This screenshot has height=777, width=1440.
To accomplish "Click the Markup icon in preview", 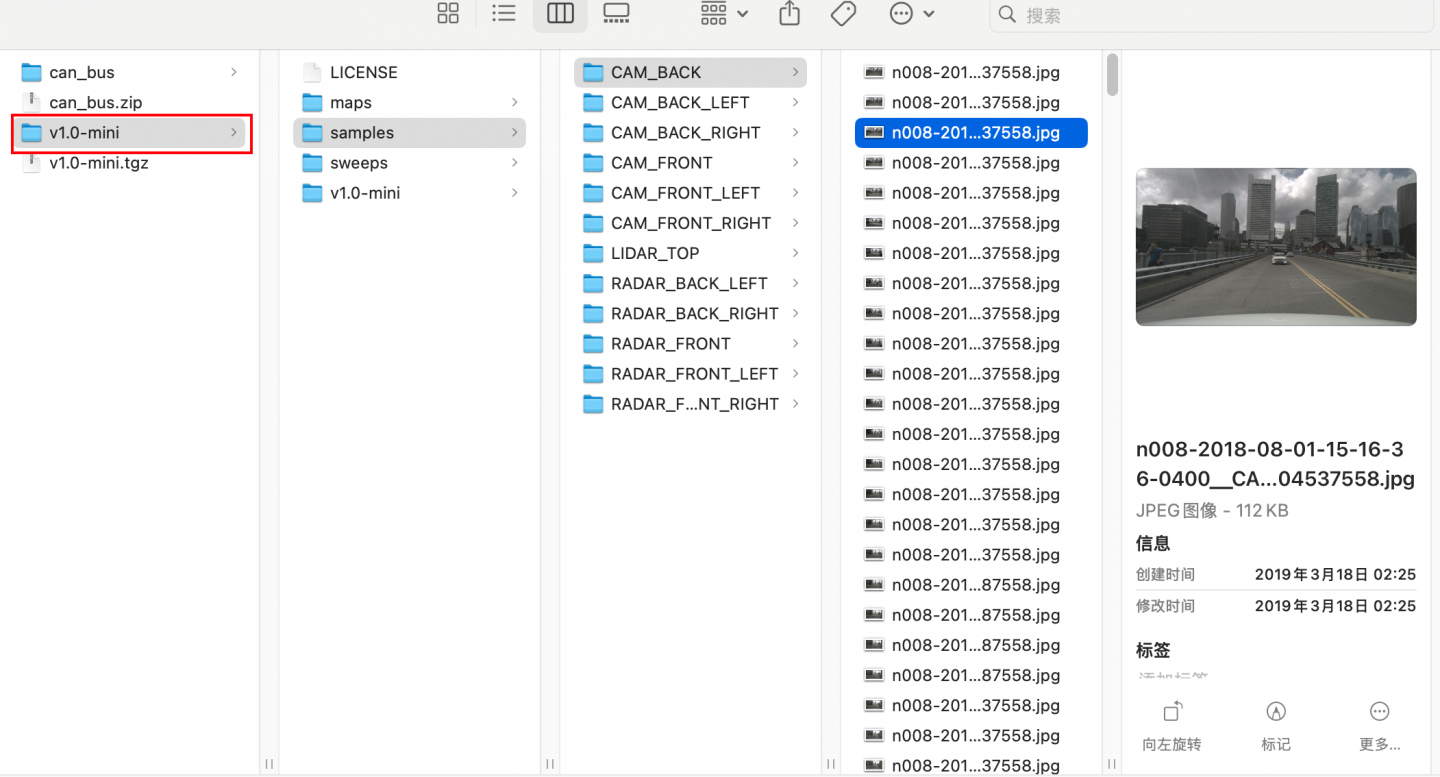I will (1275, 723).
